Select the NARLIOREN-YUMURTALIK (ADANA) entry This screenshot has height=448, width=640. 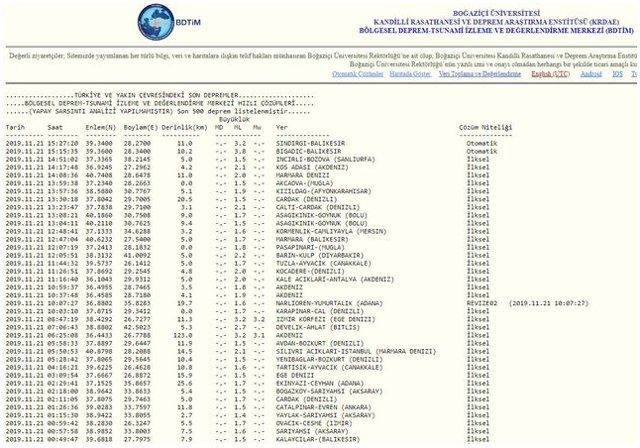click(329, 303)
